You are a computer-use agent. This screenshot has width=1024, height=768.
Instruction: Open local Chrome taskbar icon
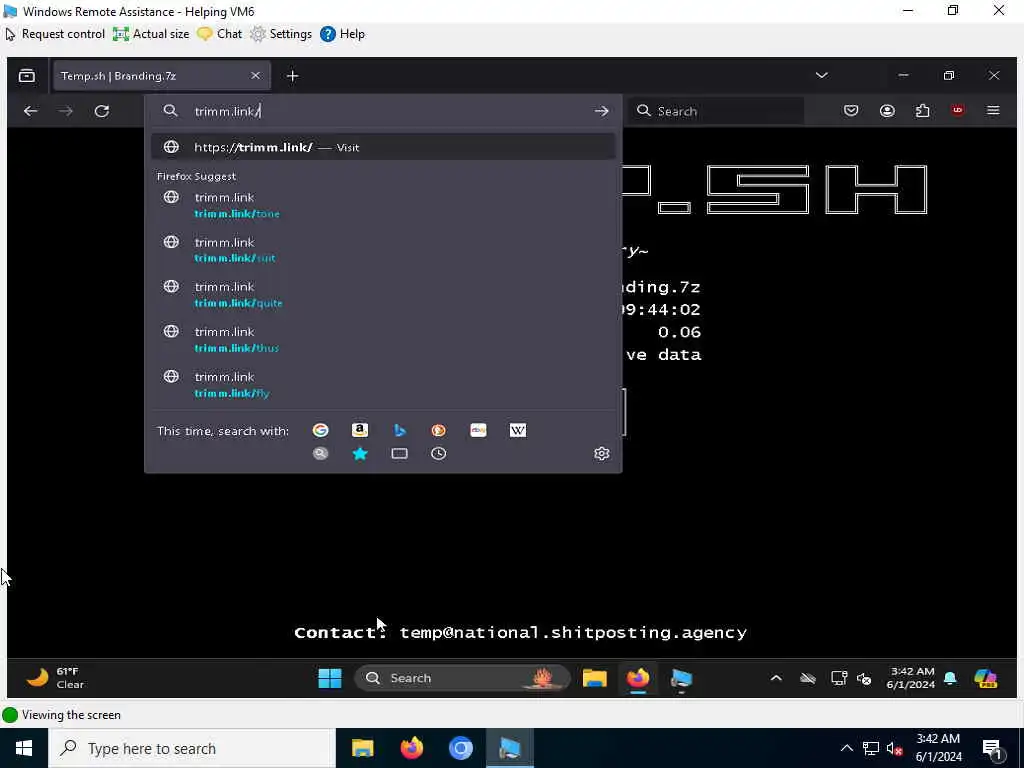pos(460,748)
